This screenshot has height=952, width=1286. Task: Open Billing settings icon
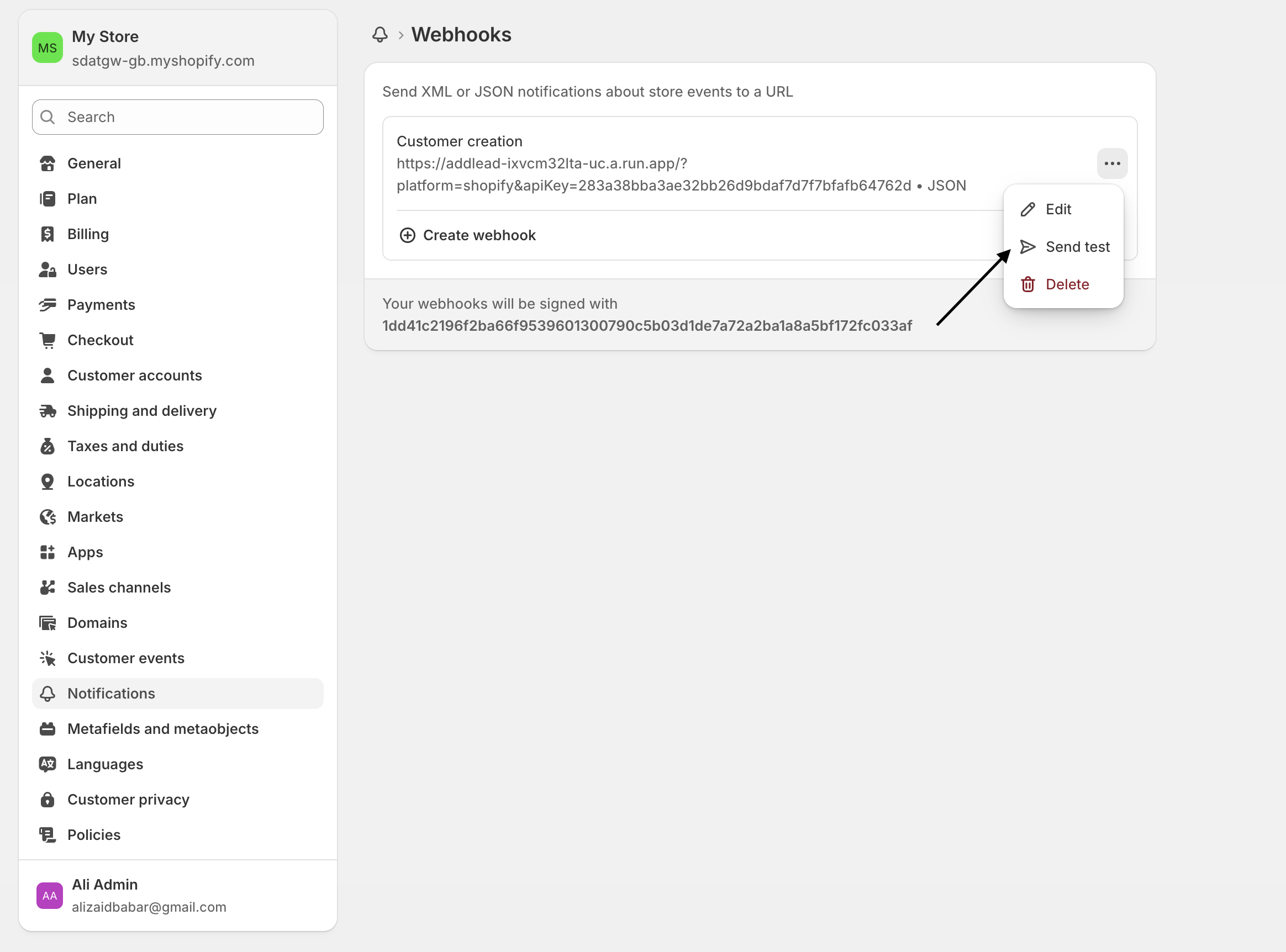(x=48, y=234)
